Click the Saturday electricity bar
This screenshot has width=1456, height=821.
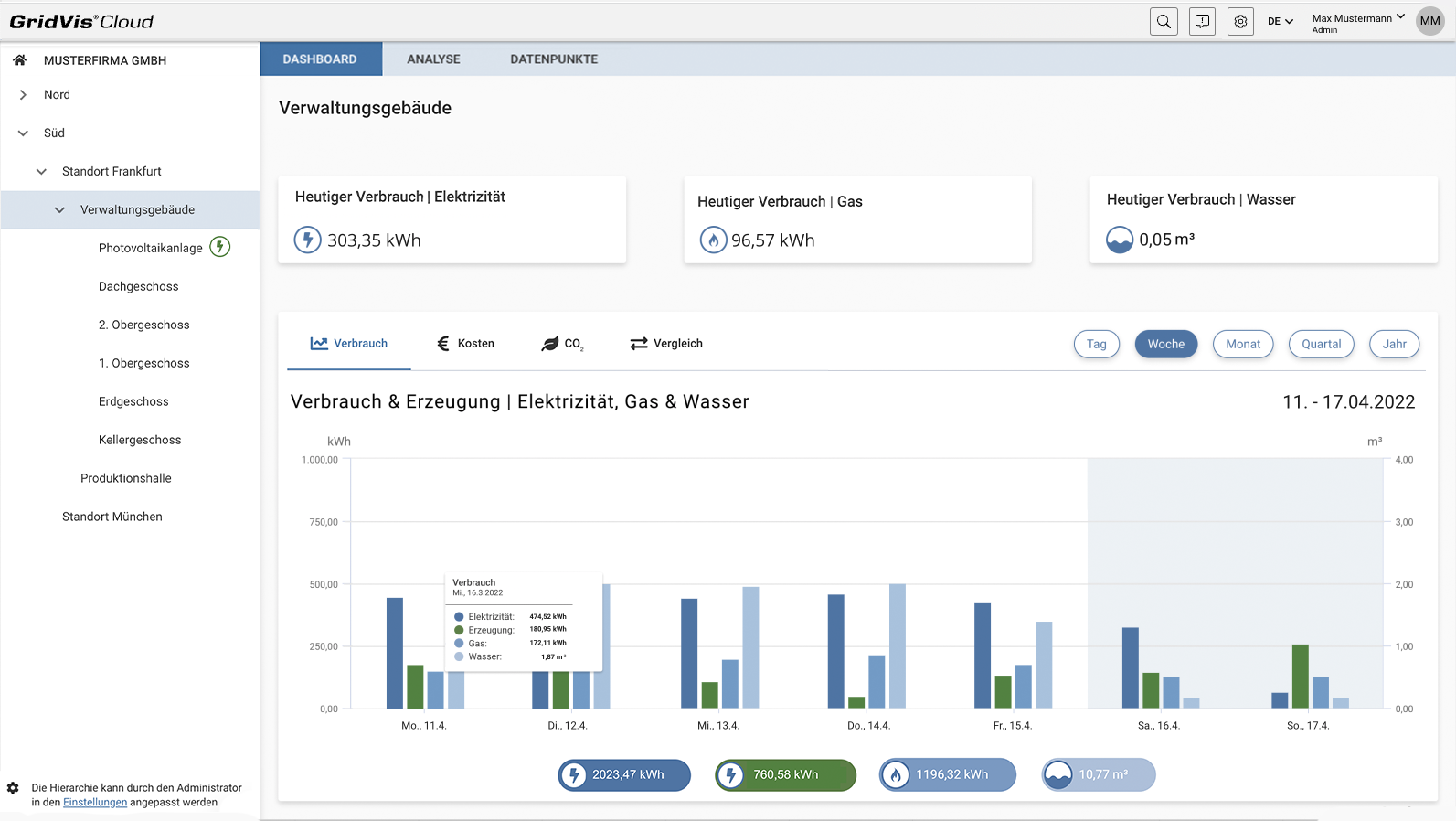coord(1131,667)
